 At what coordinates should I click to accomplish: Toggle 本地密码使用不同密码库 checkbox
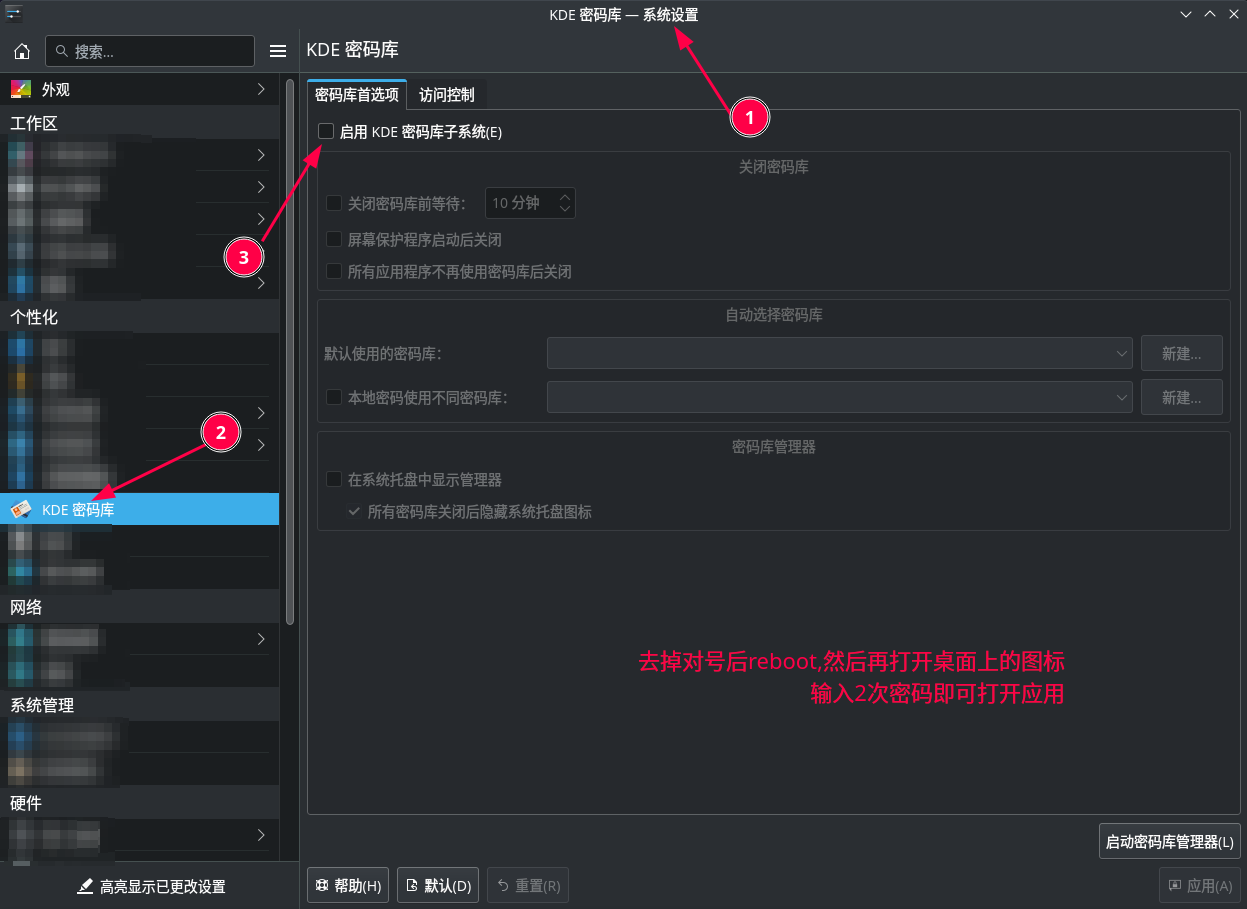click(x=334, y=397)
